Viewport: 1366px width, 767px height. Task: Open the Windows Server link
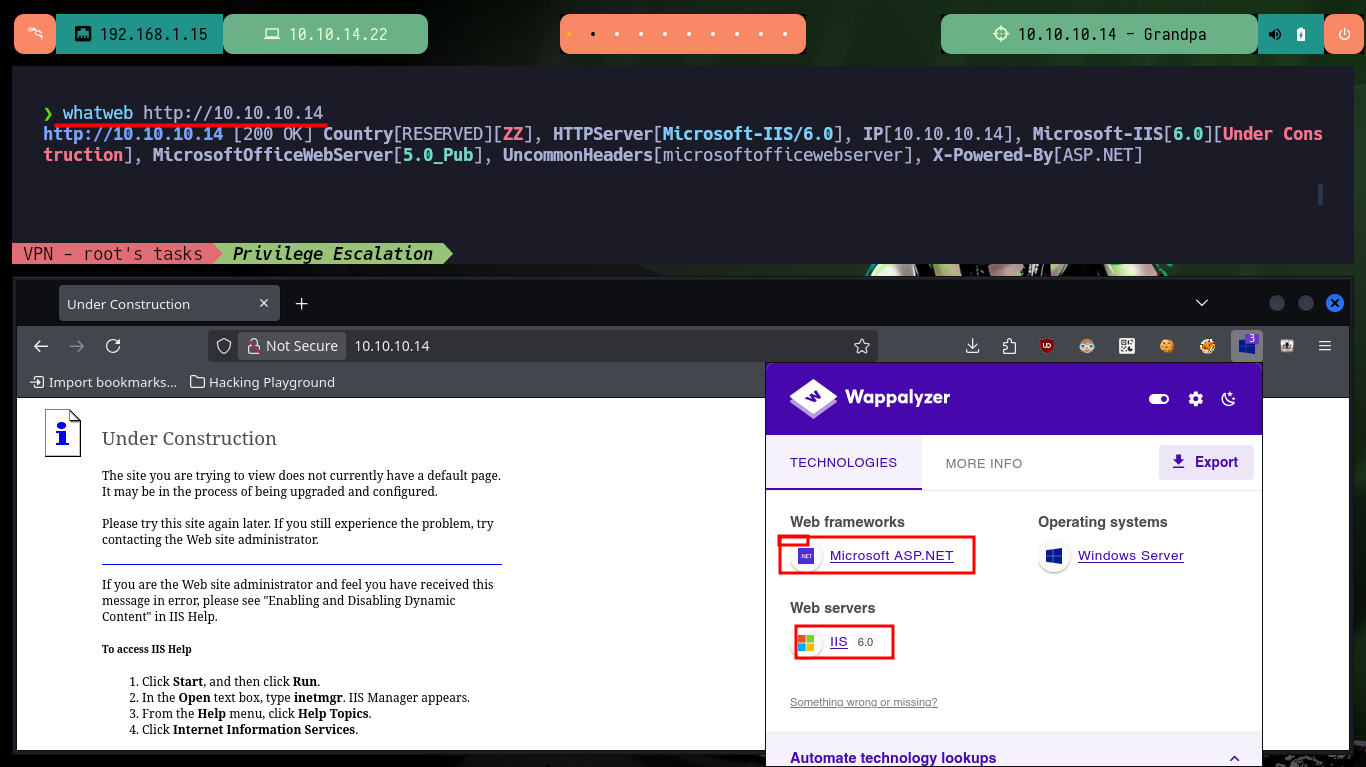click(x=1131, y=556)
